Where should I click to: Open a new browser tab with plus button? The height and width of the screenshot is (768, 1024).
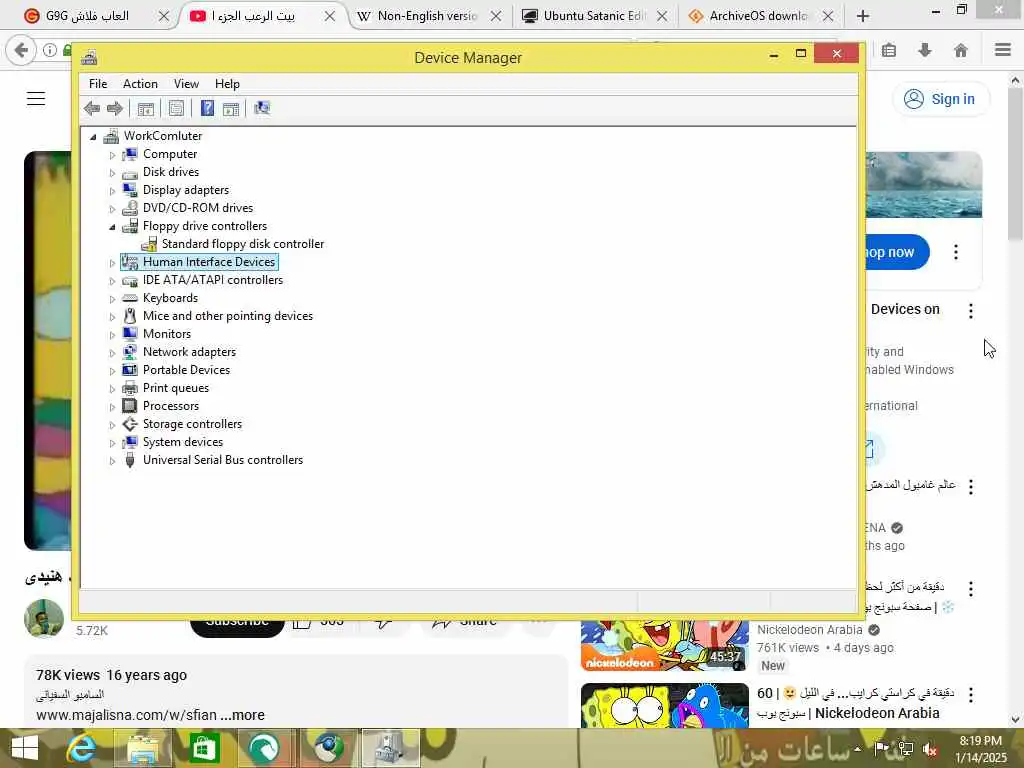click(863, 16)
